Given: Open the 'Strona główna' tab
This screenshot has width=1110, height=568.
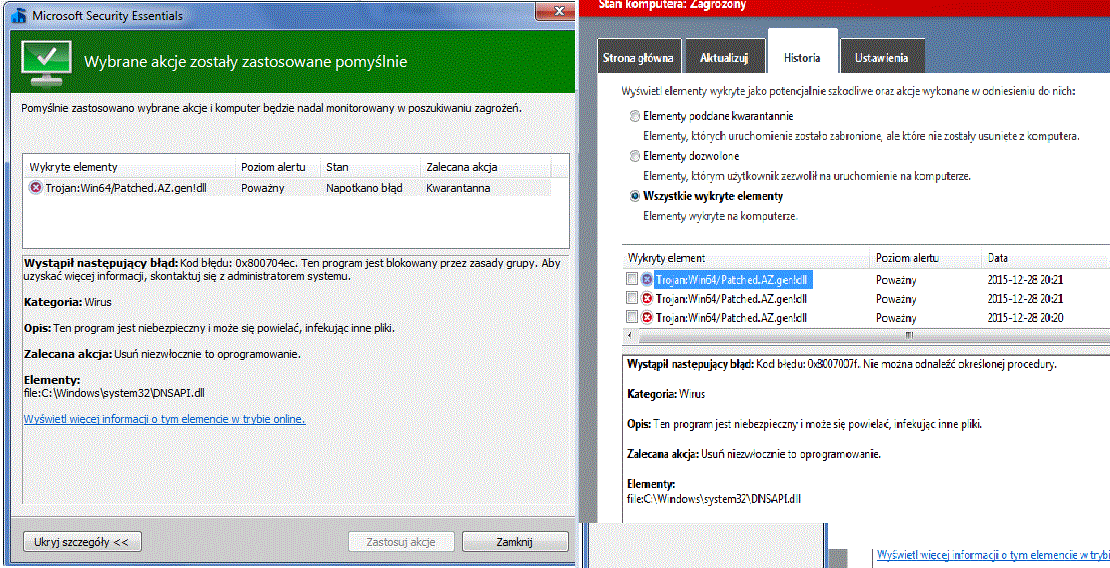Looking at the screenshot, I should click(x=639, y=57).
